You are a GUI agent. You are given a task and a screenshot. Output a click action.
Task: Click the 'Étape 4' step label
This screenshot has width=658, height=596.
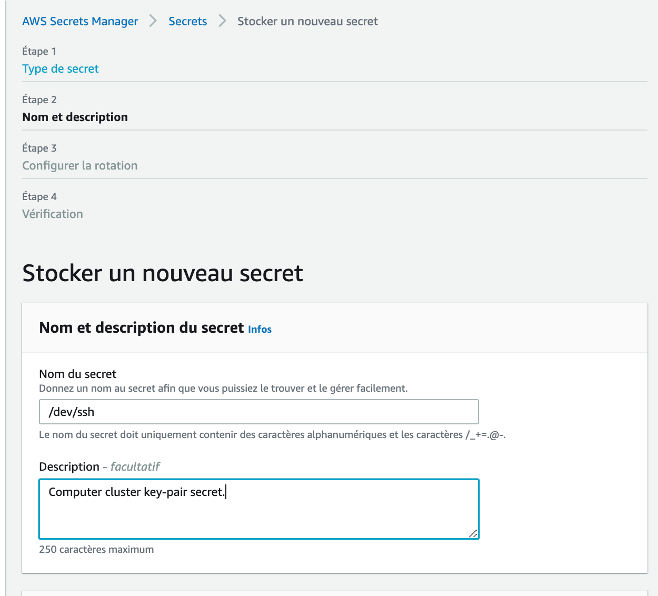click(40, 196)
